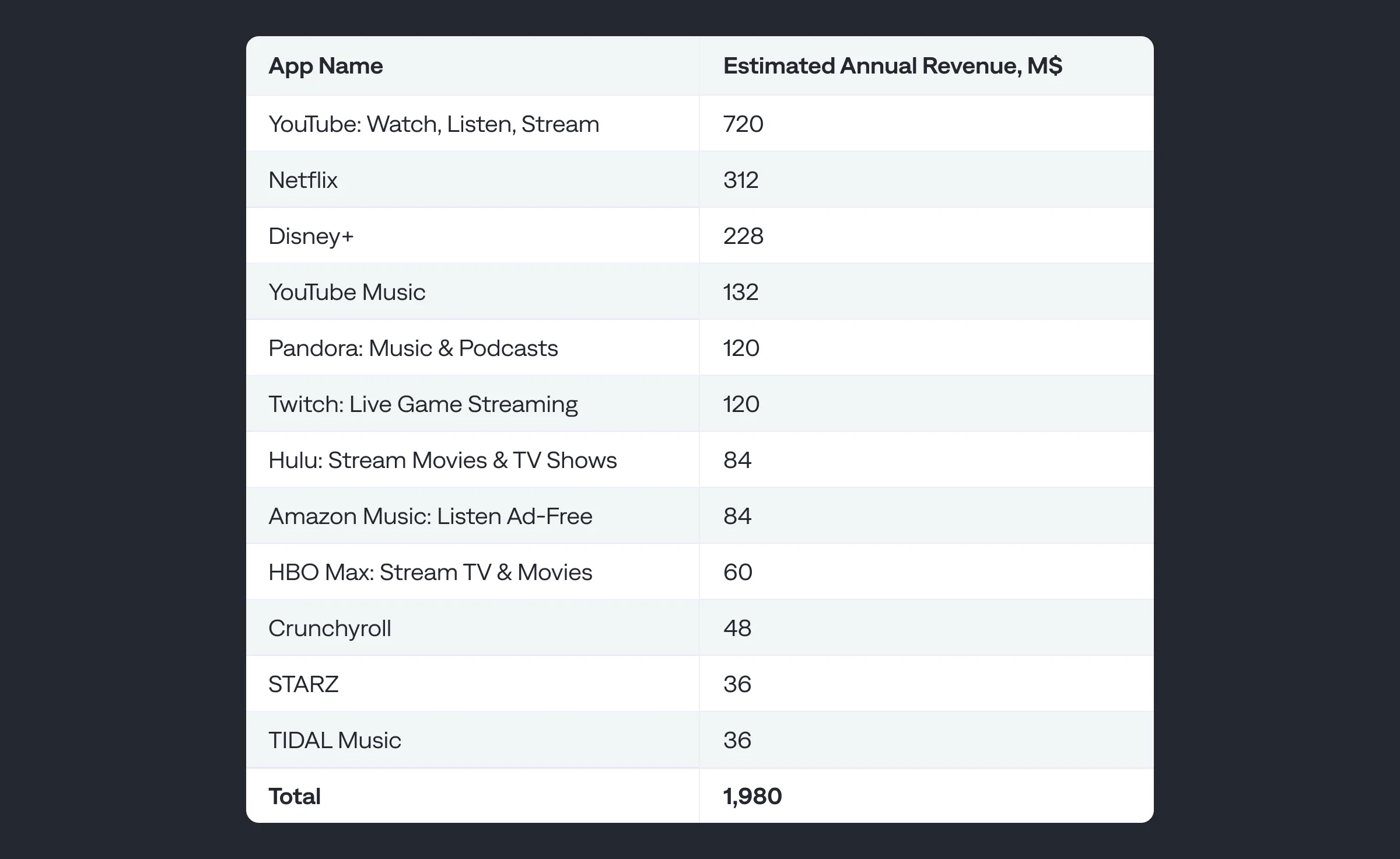Viewport: 1400px width, 859px height.
Task: Select the YouTube: Watch, Listen, Stream row
Action: tap(433, 124)
